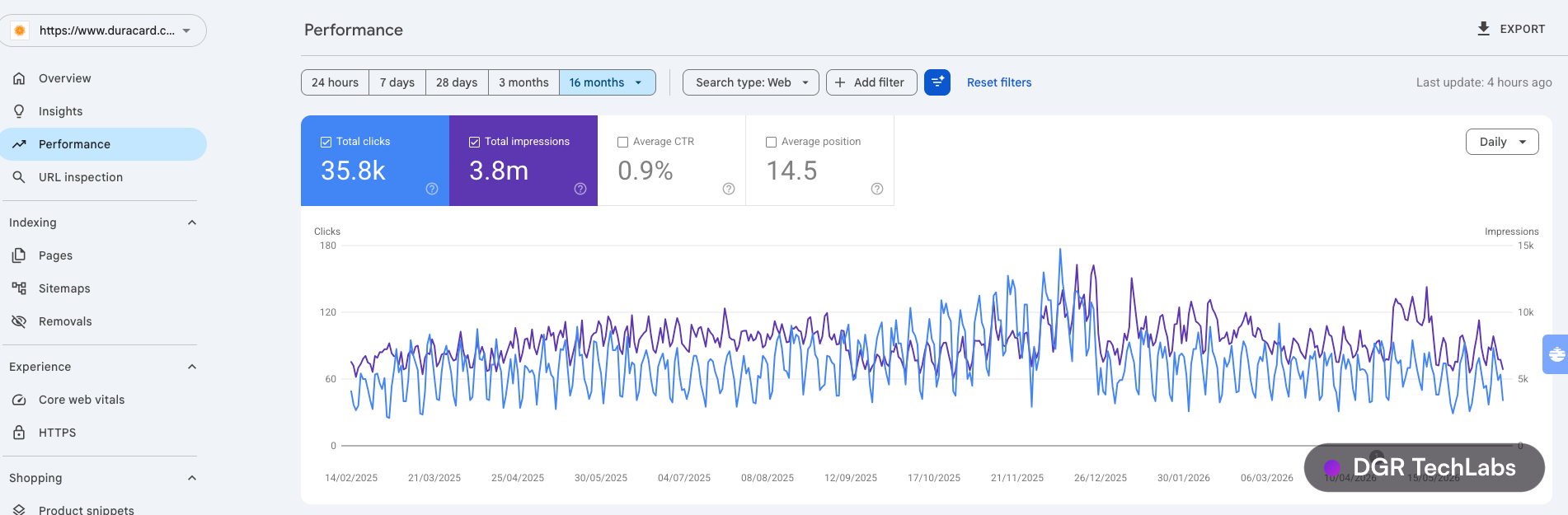Click the HTTPS padlock icon
This screenshot has height=515, width=1568.
coord(19,433)
